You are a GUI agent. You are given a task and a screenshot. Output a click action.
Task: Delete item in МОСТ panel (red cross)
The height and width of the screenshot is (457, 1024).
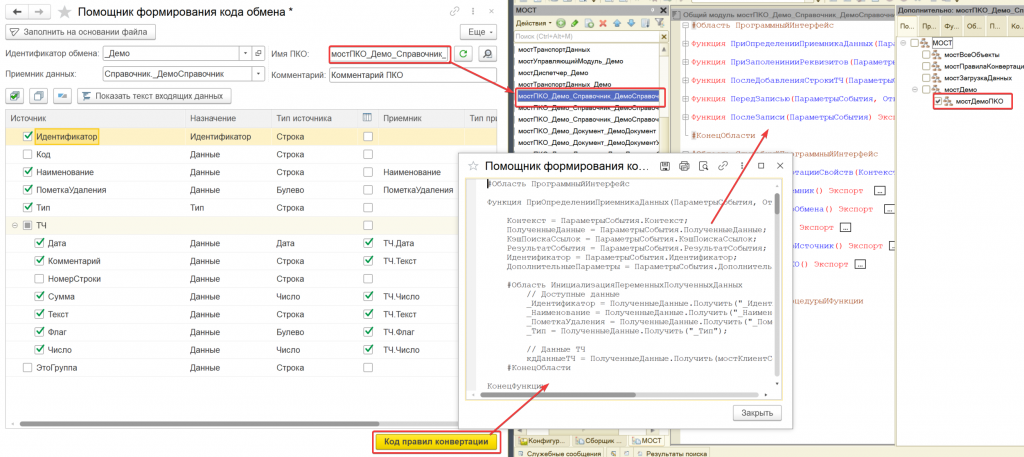(603, 23)
